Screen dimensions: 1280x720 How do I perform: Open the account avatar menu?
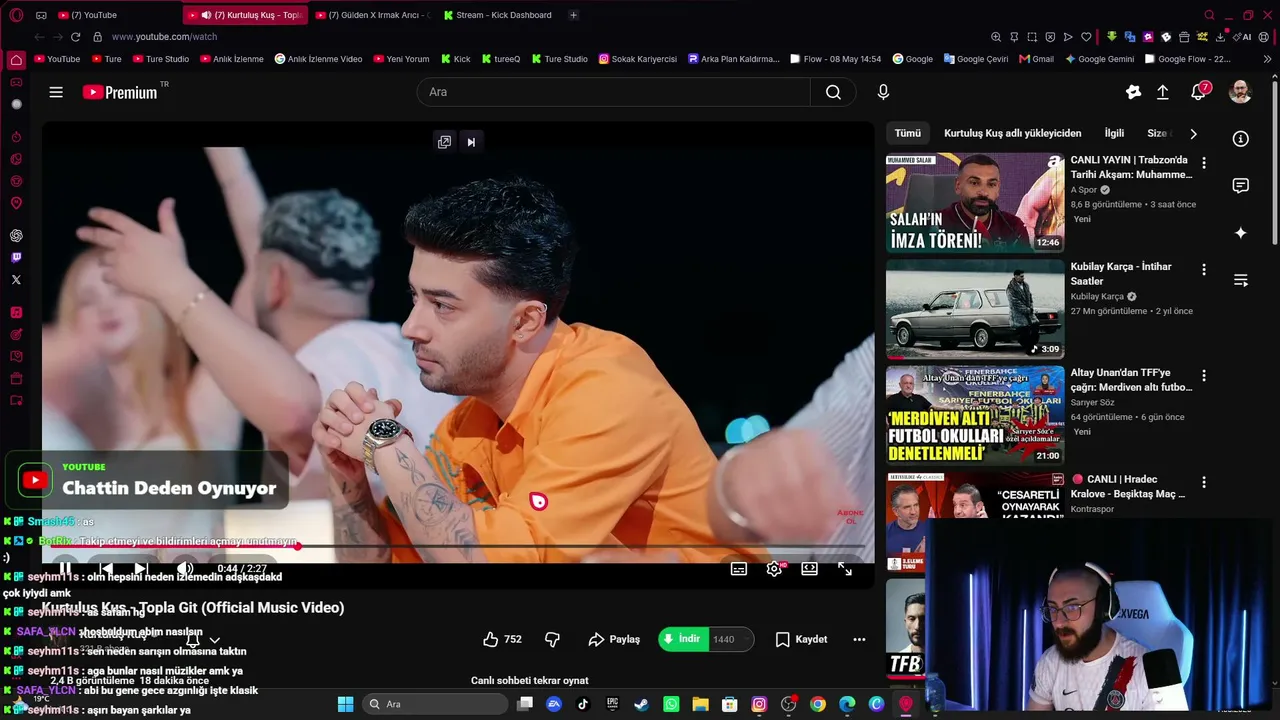[x=1240, y=92]
